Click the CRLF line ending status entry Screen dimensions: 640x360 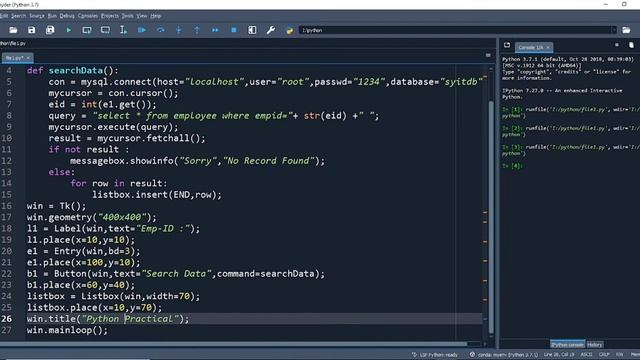pyautogui.click(x=604, y=355)
